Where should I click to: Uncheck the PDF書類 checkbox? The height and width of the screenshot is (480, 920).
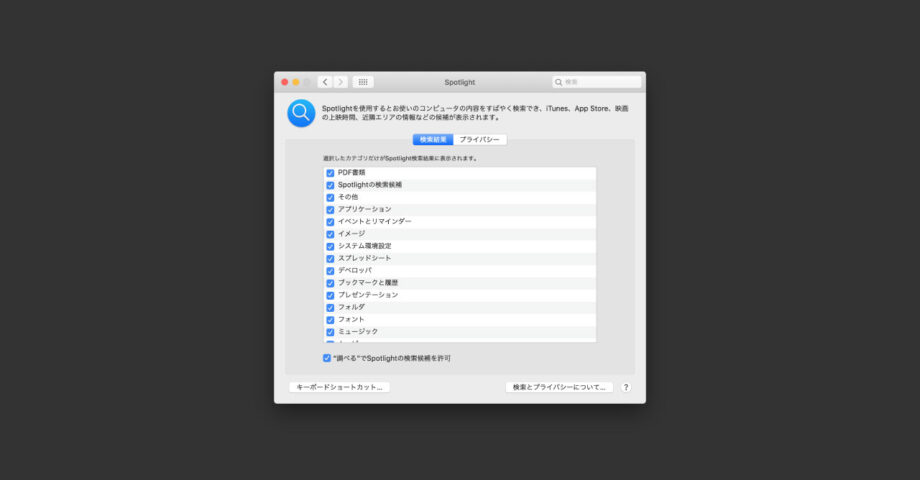330,173
